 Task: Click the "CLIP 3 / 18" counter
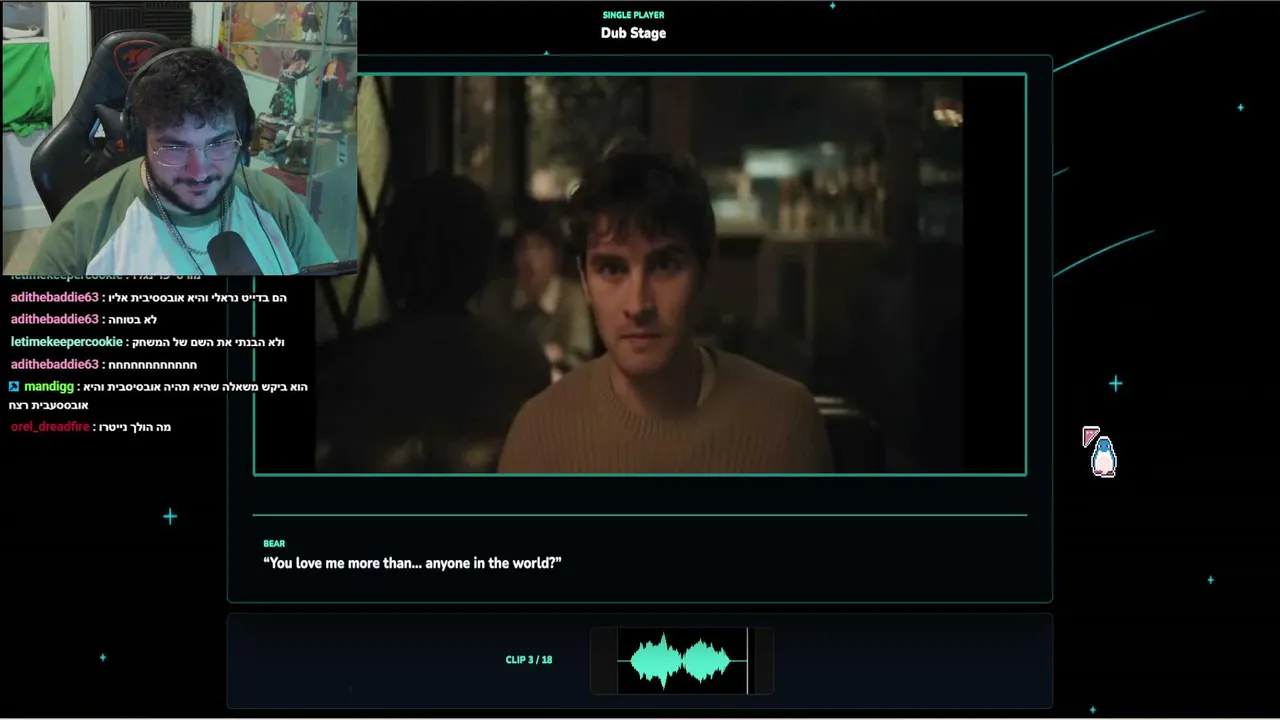tap(529, 660)
